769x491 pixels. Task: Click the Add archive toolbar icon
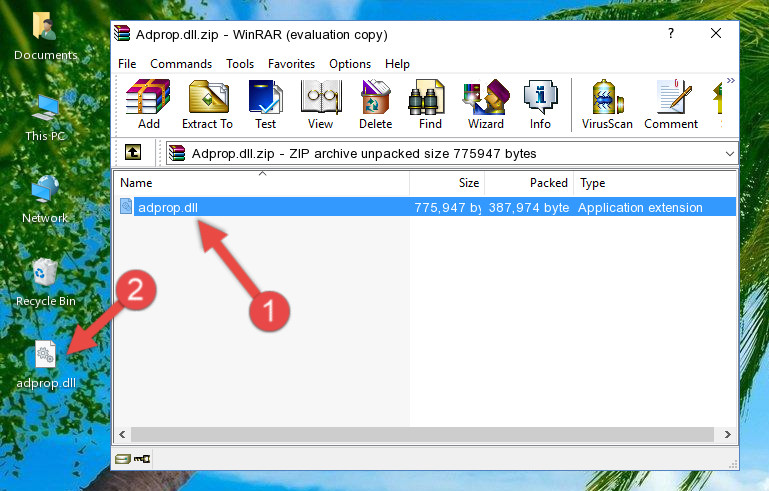[148, 104]
